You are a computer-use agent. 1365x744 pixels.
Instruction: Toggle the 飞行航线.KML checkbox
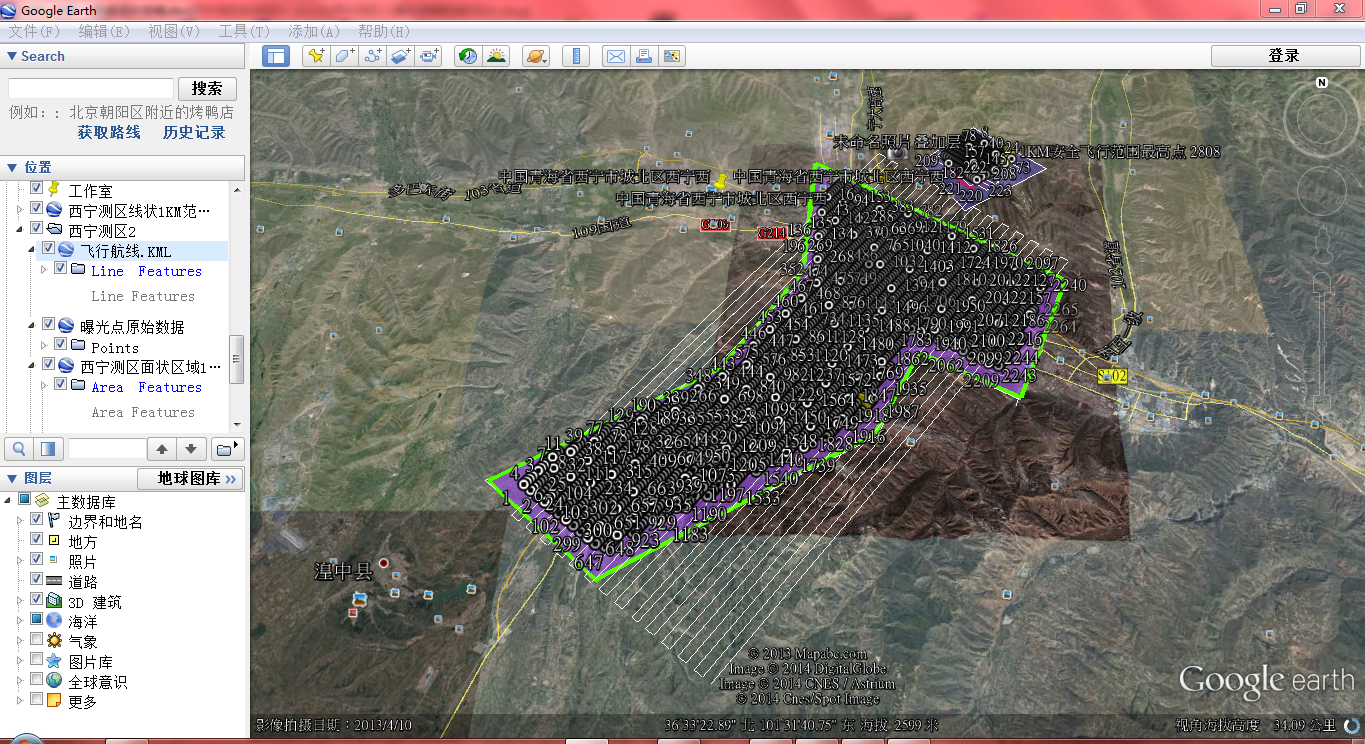click(x=48, y=248)
